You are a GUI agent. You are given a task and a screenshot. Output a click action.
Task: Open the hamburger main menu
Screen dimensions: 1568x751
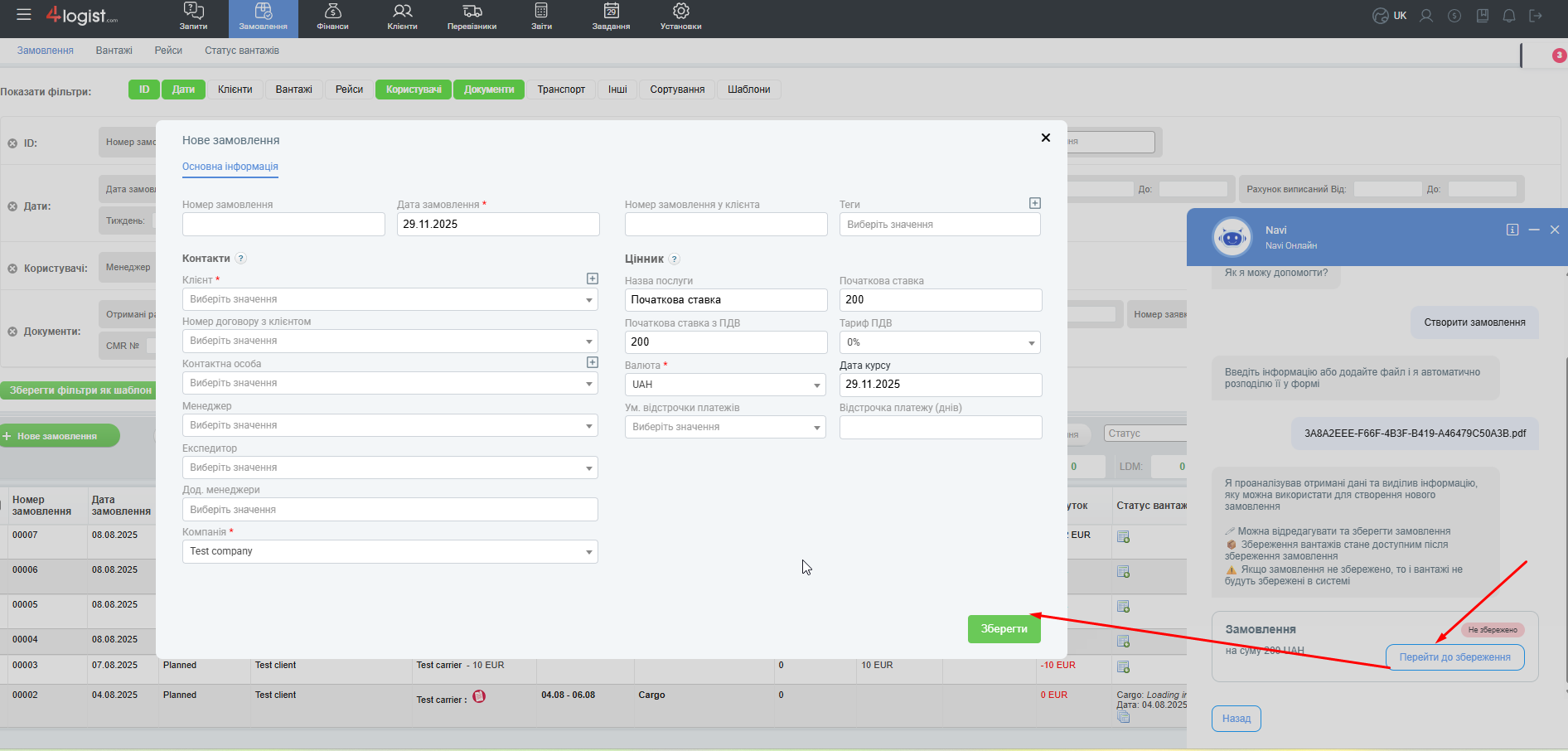pyautogui.click(x=24, y=15)
